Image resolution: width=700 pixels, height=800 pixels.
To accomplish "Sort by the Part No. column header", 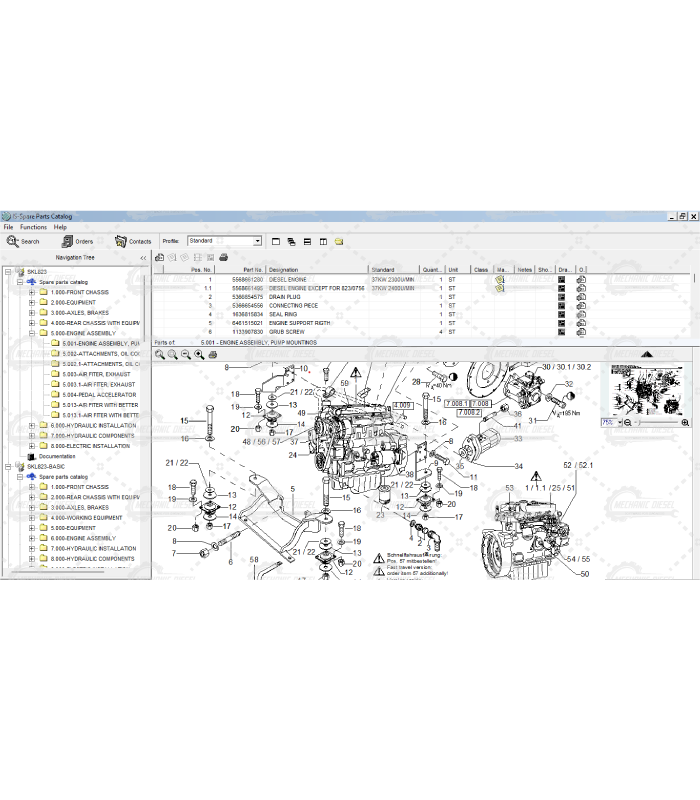I will click(x=250, y=269).
